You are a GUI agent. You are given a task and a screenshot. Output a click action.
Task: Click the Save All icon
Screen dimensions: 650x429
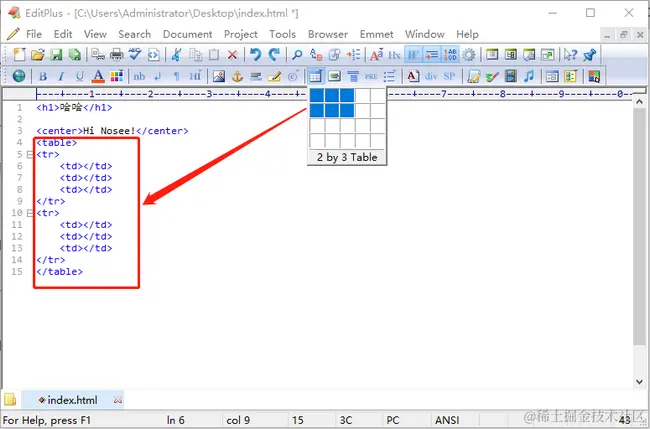pyautogui.click(x=75, y=54)
